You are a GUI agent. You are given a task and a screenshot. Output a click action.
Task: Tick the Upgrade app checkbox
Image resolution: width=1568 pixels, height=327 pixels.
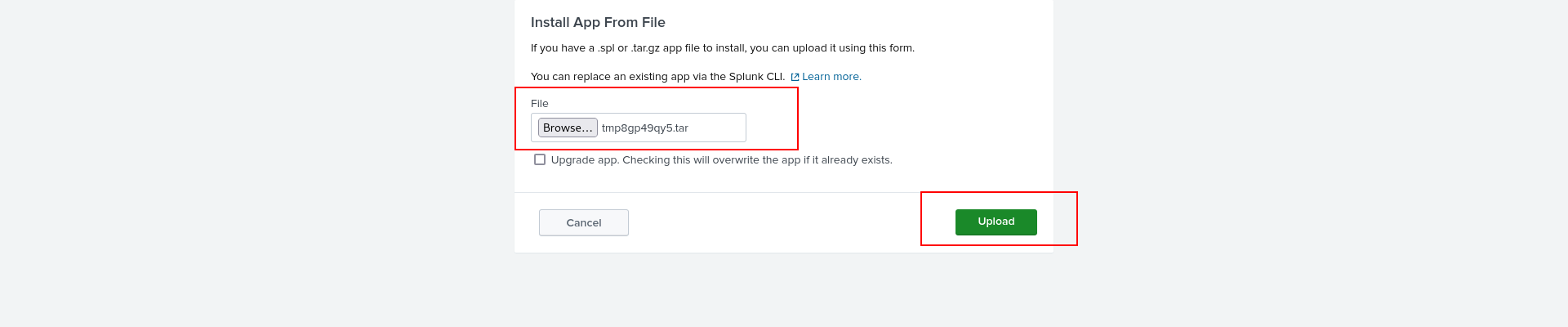click(540, 159)
